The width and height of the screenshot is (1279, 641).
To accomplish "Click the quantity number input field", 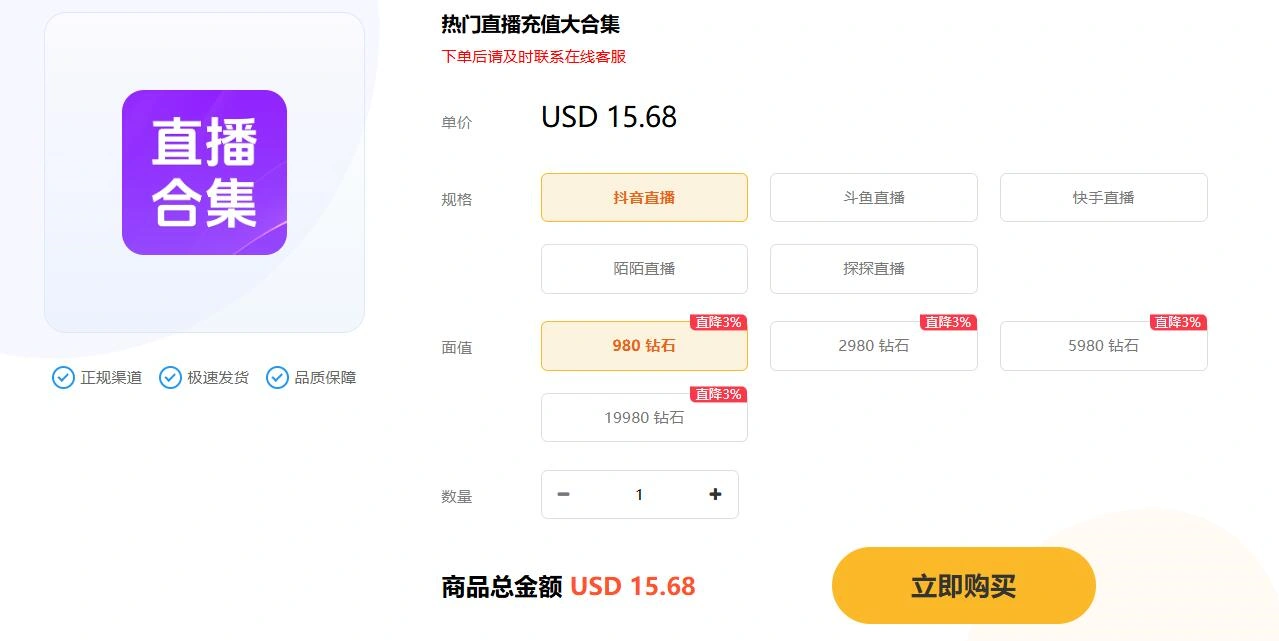I will click(x=639, y=494).
